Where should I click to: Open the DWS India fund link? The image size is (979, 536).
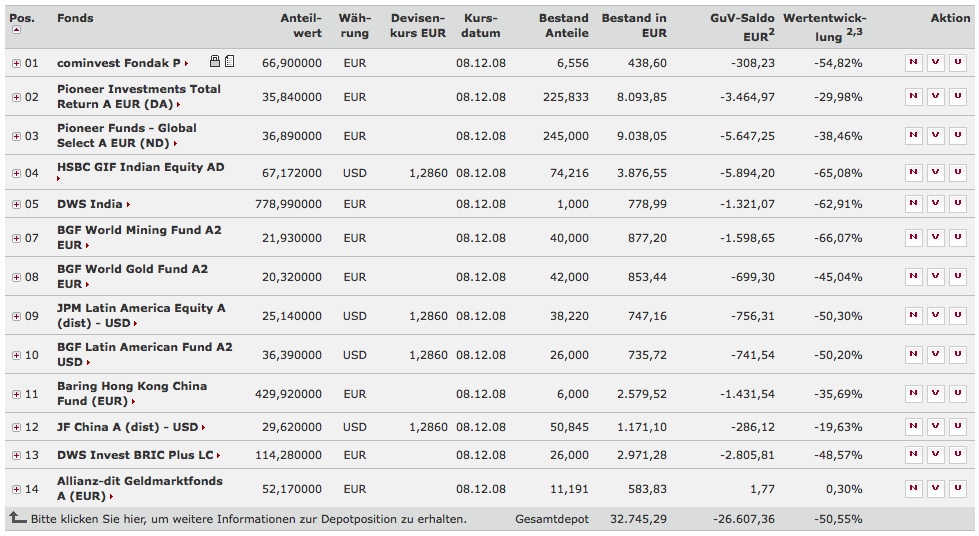coord(90,204)
